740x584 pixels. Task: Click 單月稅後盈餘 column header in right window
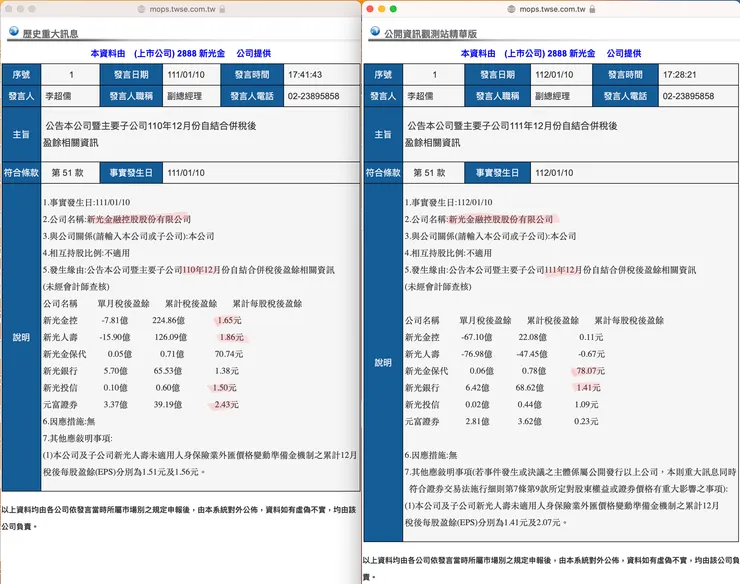(x=485, y=321)
